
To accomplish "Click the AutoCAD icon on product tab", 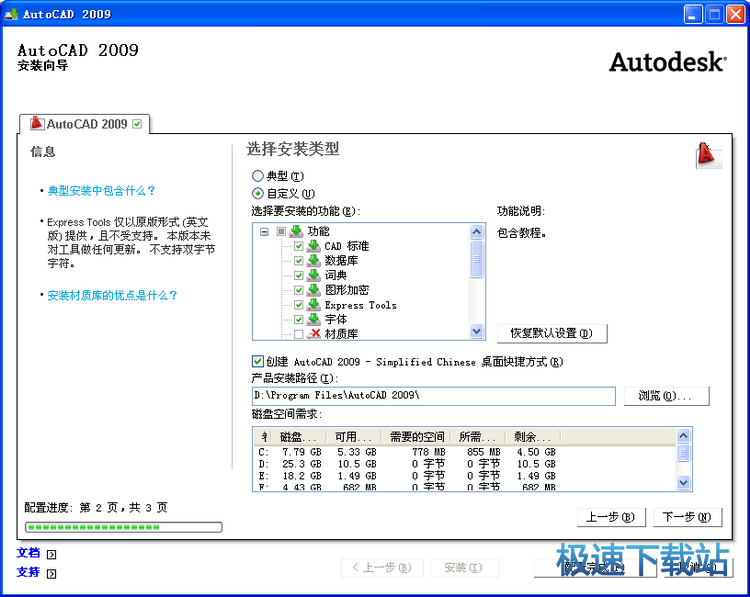I will [x=37, y=123].
